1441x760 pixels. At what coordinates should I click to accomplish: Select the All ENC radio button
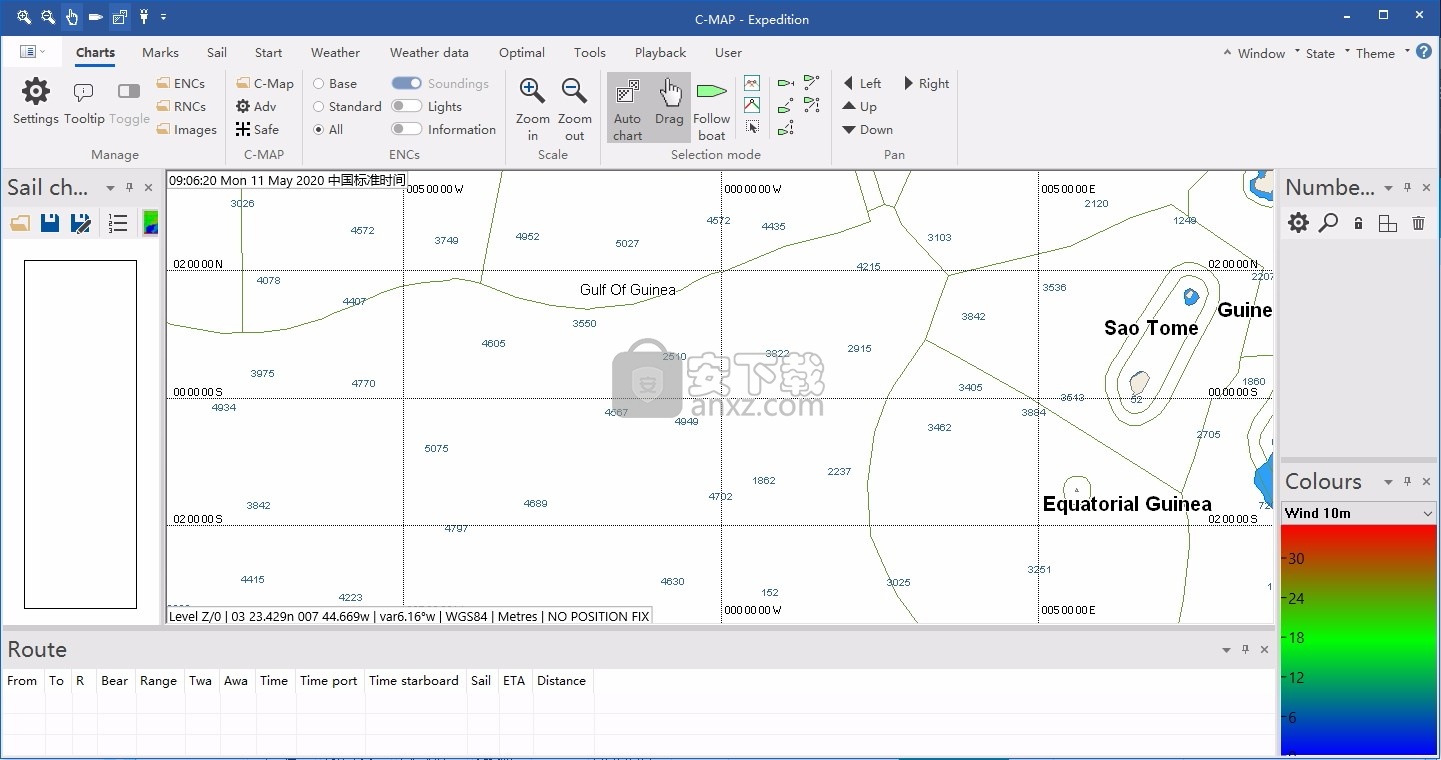click(x=318, y=130)
